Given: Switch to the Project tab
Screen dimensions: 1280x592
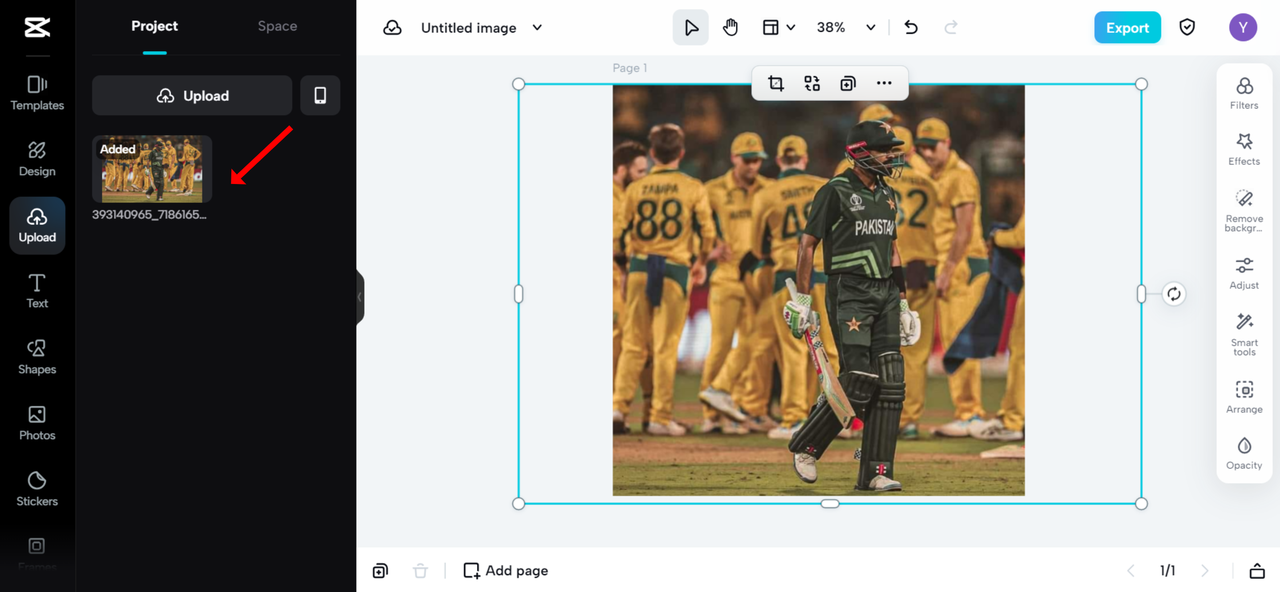Looking at the screenshot, I should 155,26.
